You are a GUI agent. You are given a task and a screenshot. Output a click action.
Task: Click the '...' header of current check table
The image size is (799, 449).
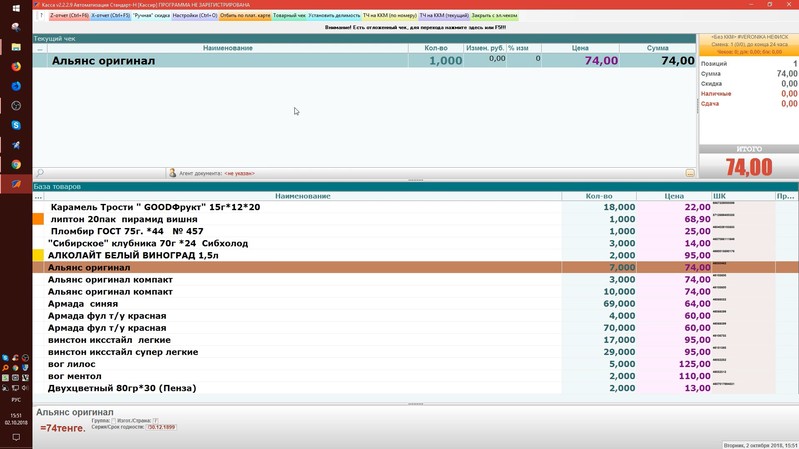tap(40, 48)
